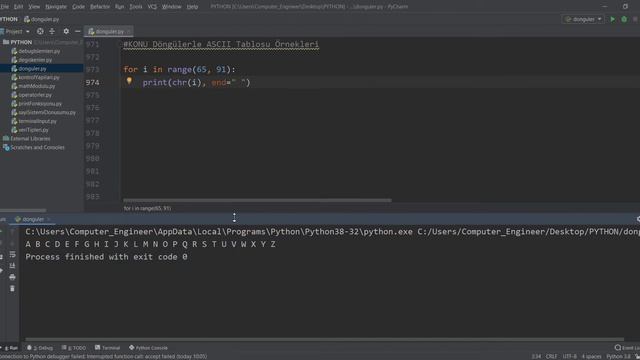
Task: Open the Refactor menu
Action: tap(100, 7)
